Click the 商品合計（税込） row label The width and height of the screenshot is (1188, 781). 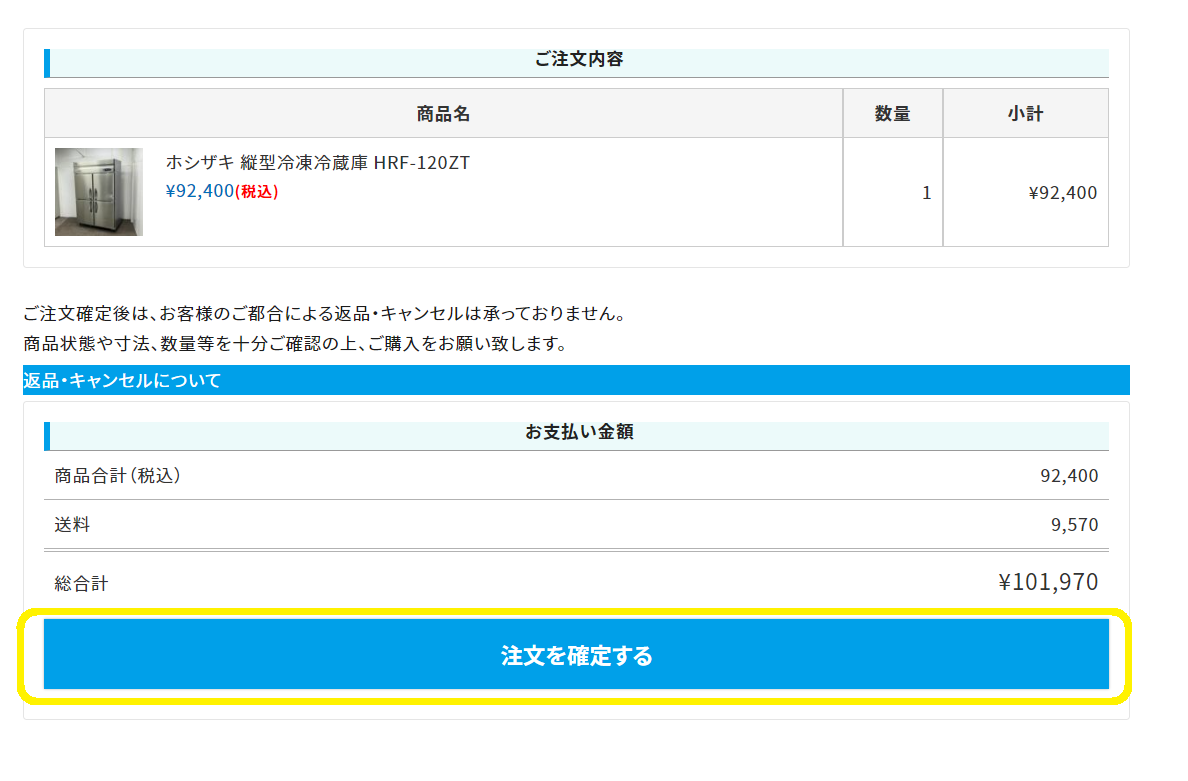(118, 476)
